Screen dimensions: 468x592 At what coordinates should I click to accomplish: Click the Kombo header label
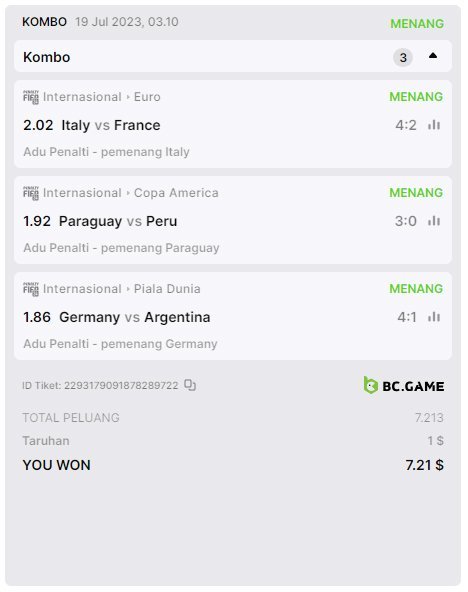pos(47,57)
